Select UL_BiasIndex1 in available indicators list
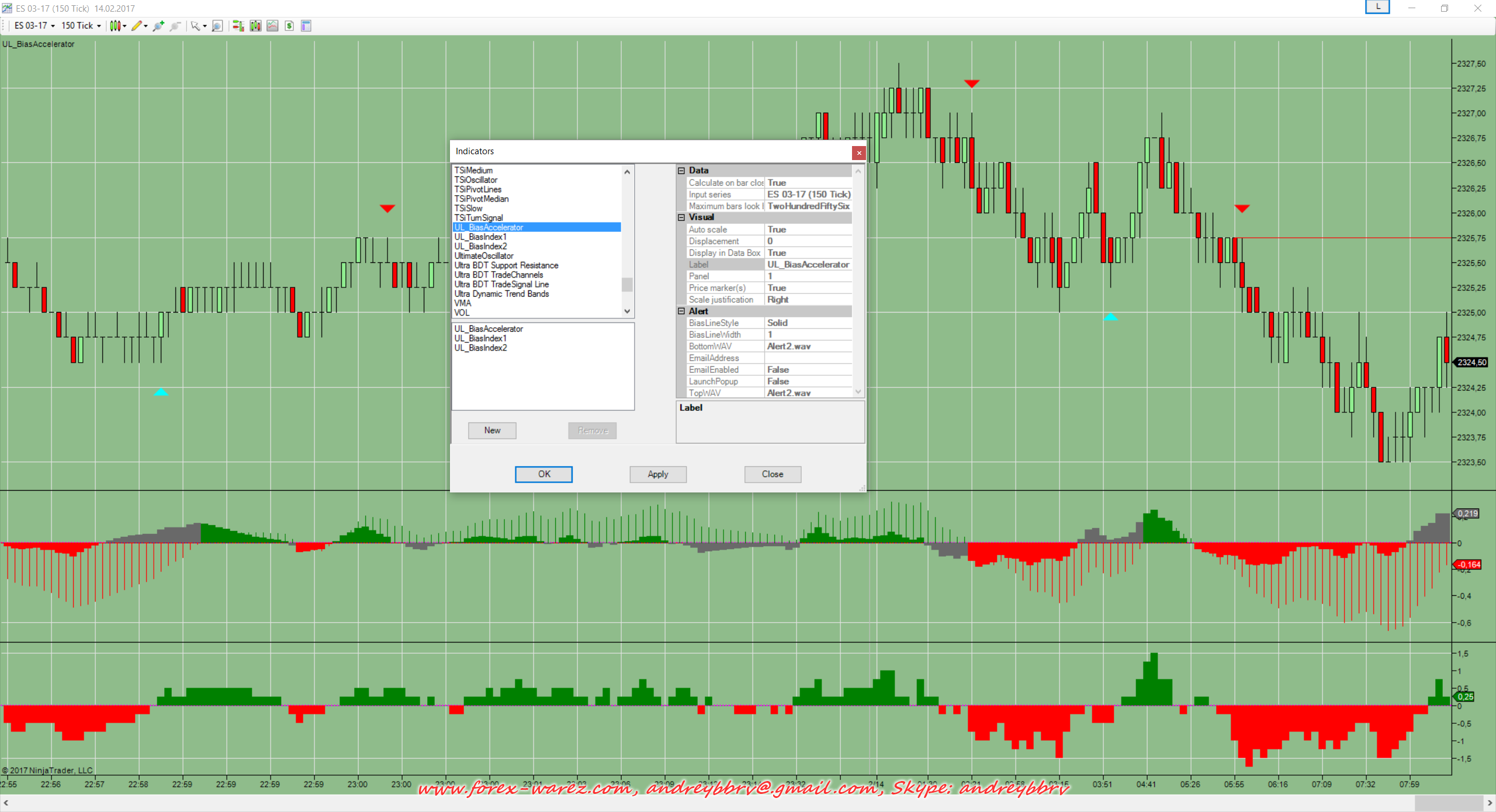 click(480, 237)
